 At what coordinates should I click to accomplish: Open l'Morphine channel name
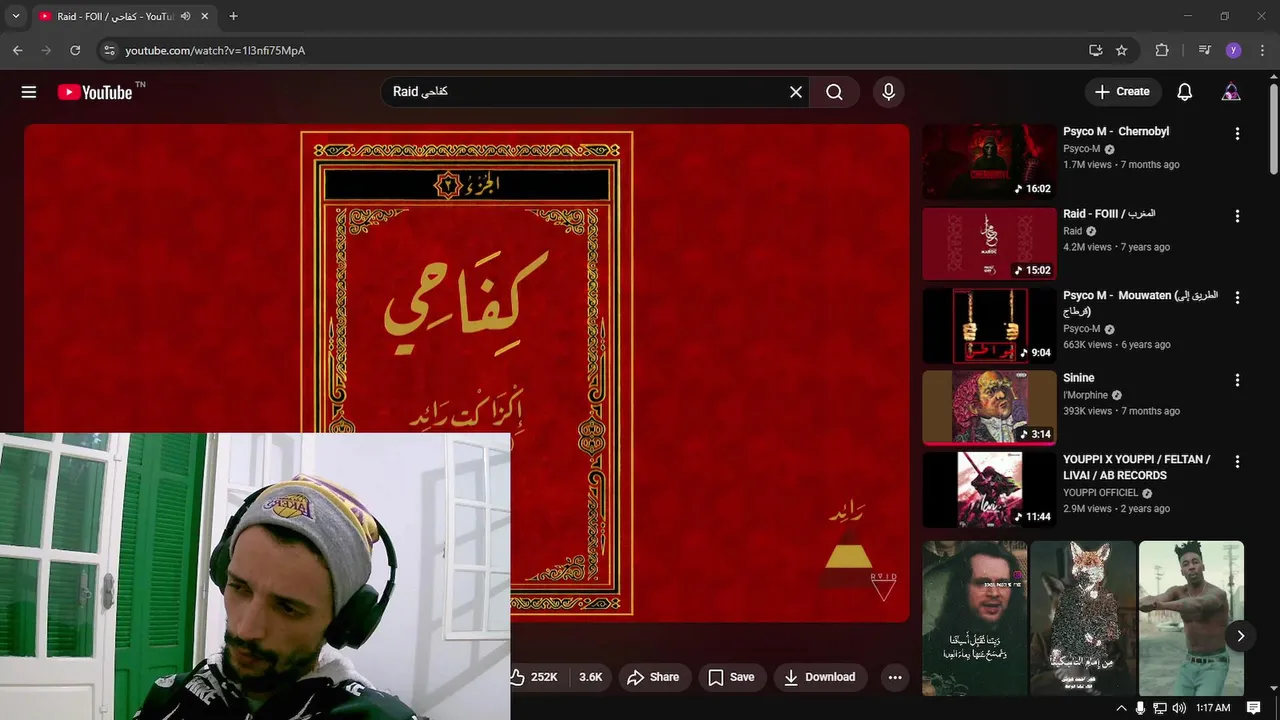coord(1085,395)
